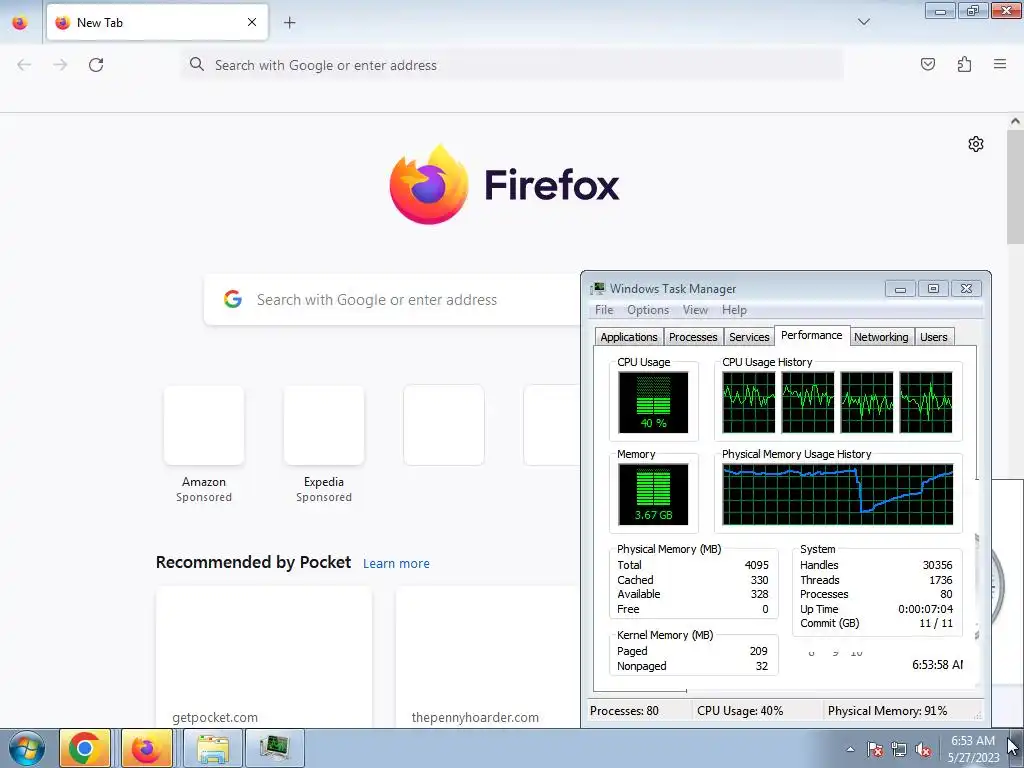Open the Amazon sponsored shortcut tile
This screenshot has height=768, width=1024.
[x=204, y=444]
